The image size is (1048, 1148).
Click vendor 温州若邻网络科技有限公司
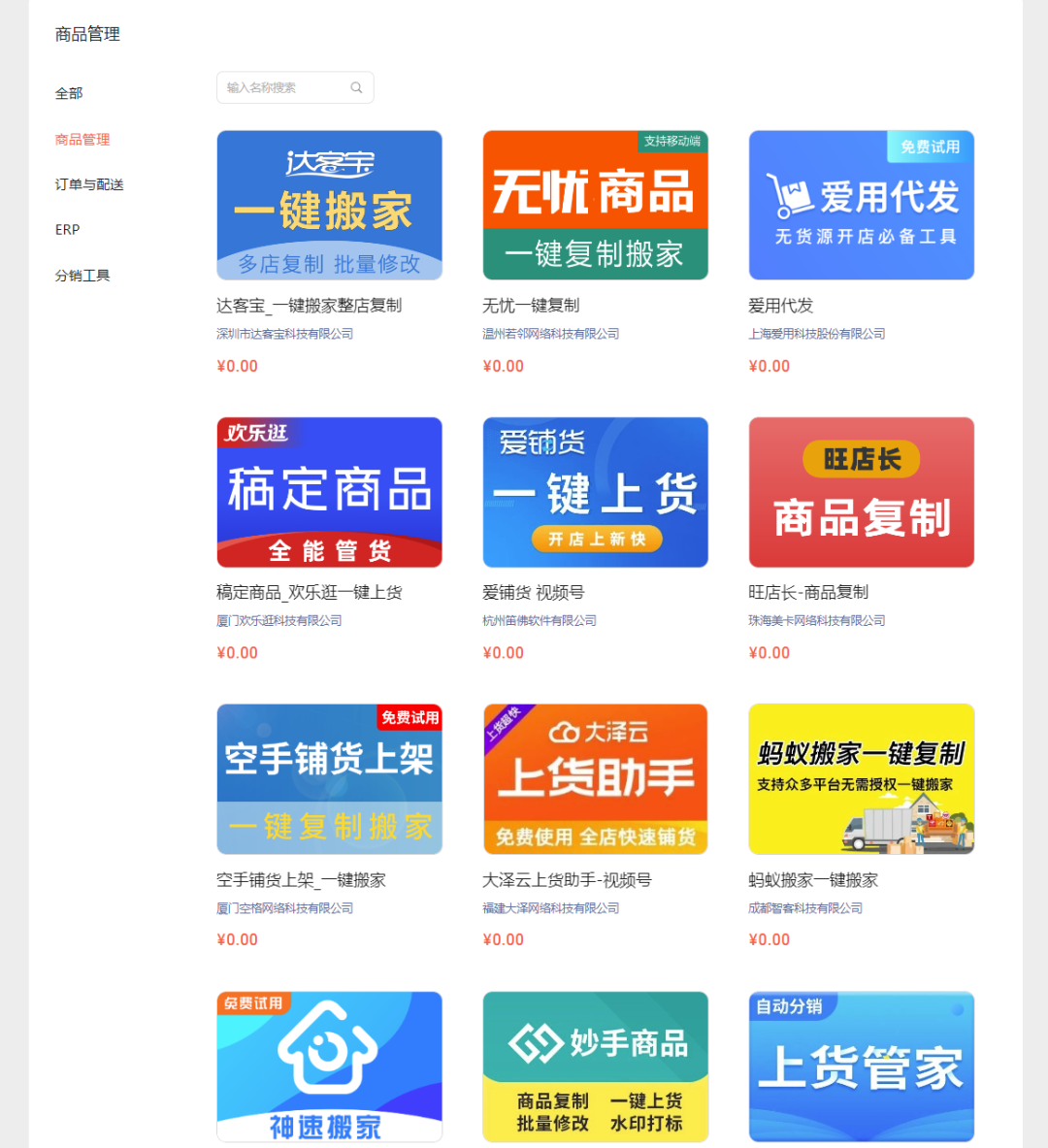click(x=551, y=334)
